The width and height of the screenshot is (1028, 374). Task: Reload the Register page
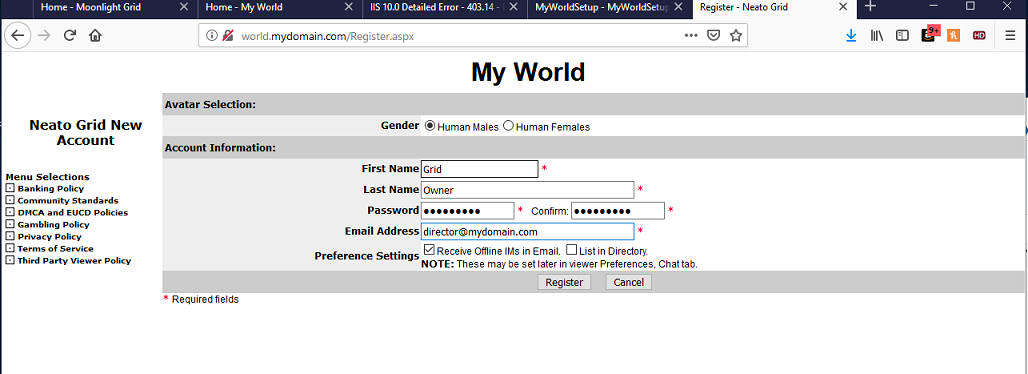click(x=69, y=35)
